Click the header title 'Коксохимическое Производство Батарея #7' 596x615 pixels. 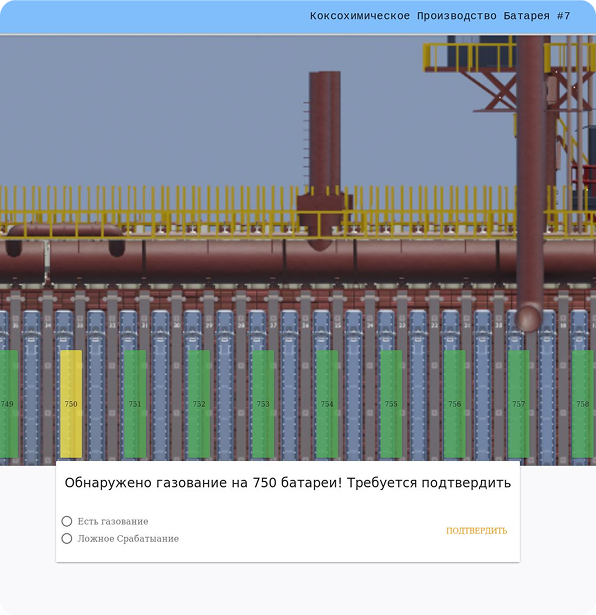(440, 16)
